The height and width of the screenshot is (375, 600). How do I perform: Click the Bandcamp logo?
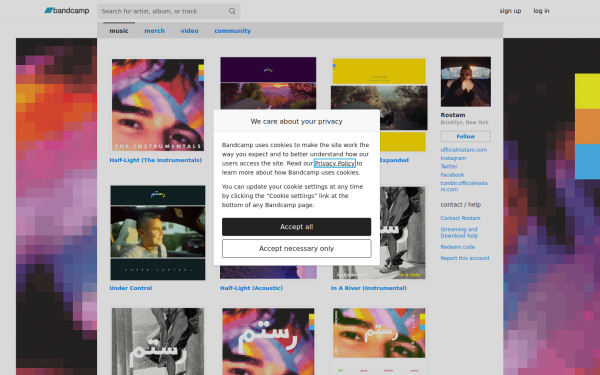point(67,11)
